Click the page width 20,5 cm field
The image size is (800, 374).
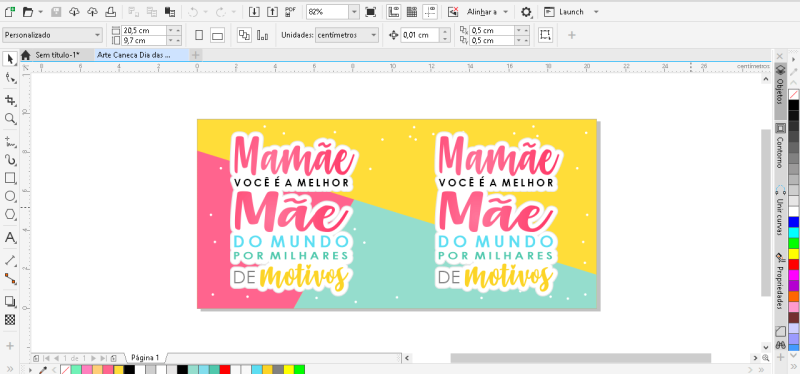tap(144, 31)
